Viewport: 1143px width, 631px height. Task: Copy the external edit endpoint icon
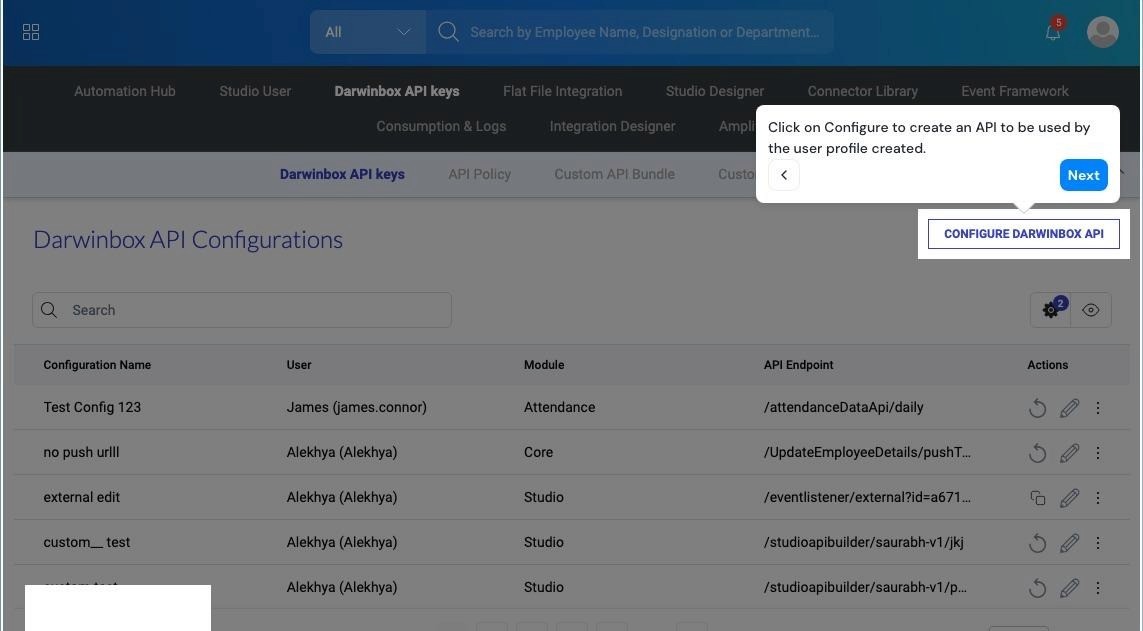[1037, 498]
